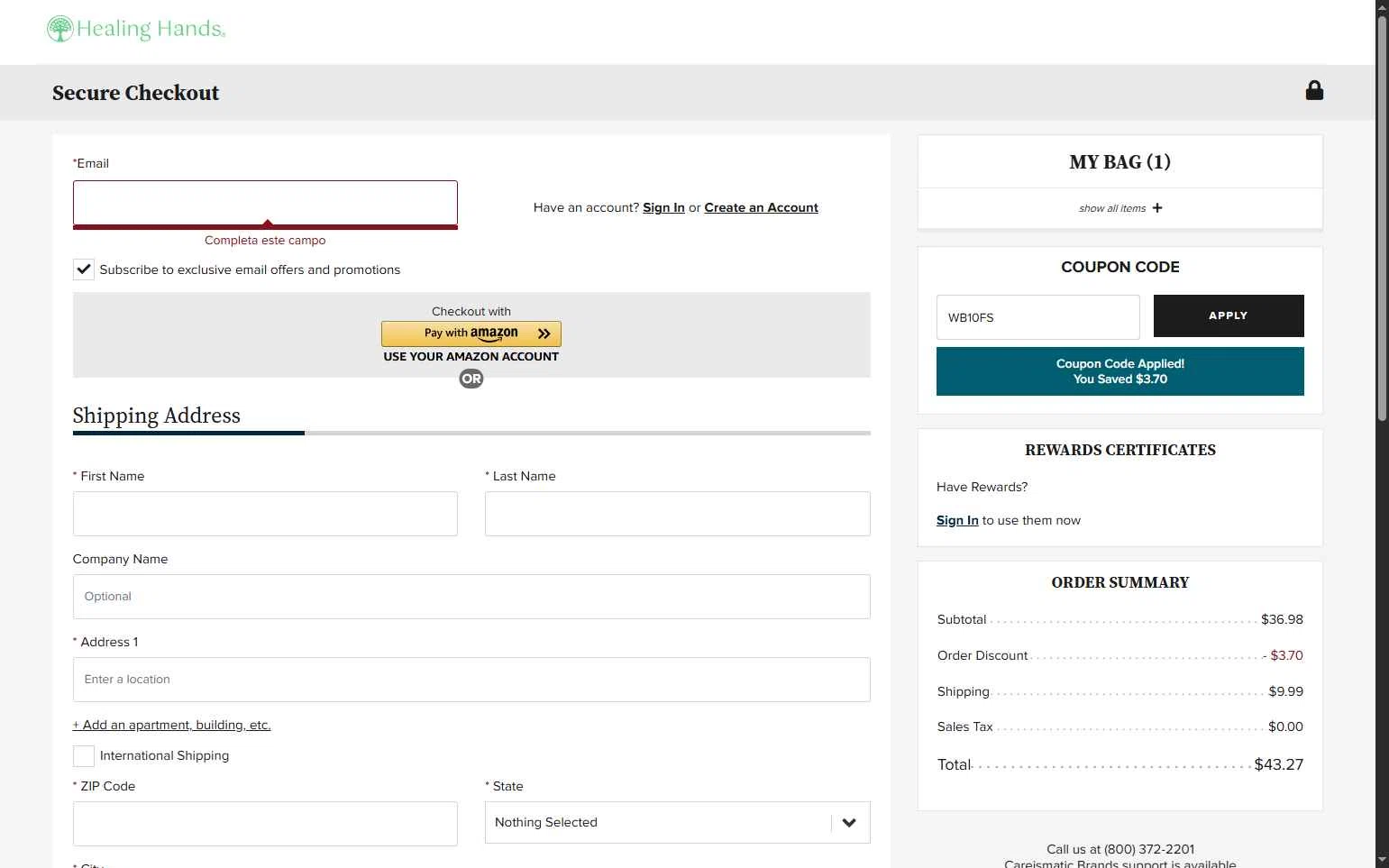The height and width of the screenshot is (868, 1389).
Task: Focus the Email input field
Action: click(265, 204)
